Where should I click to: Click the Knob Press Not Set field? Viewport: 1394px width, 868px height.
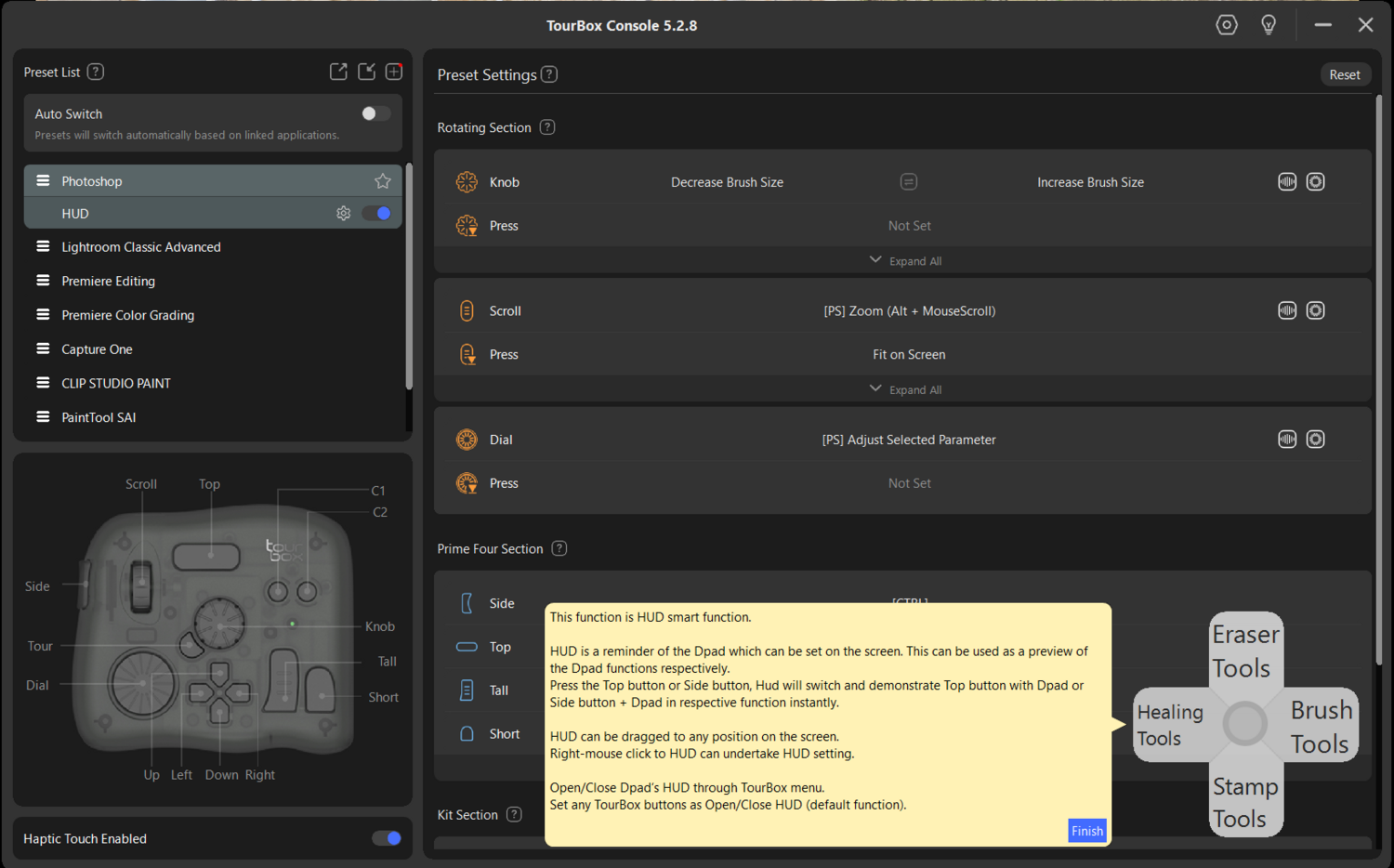click(x=909, y=226)
